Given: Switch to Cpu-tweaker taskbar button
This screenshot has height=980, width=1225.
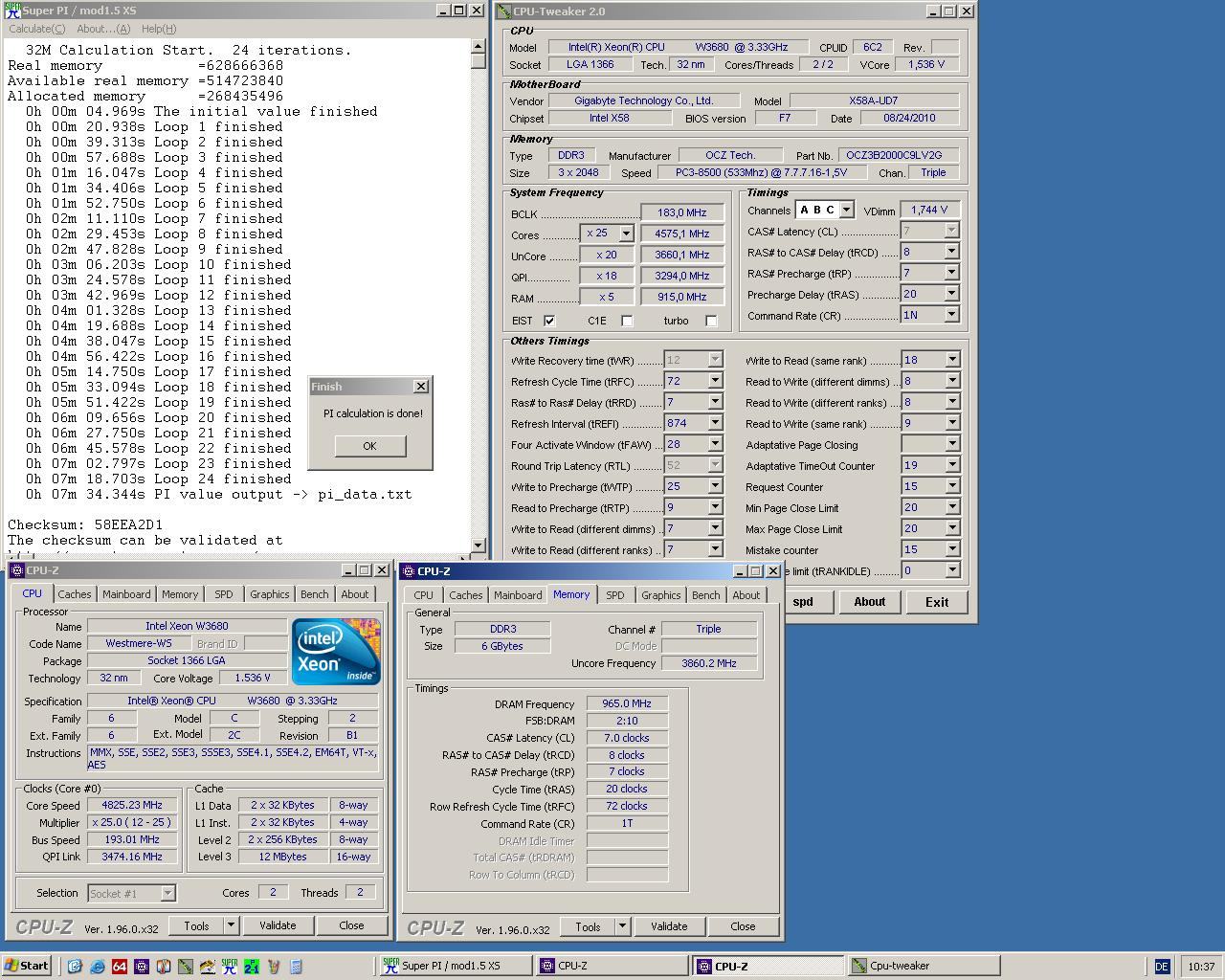Looking at the screenshot, I should [x=923, y=966].
